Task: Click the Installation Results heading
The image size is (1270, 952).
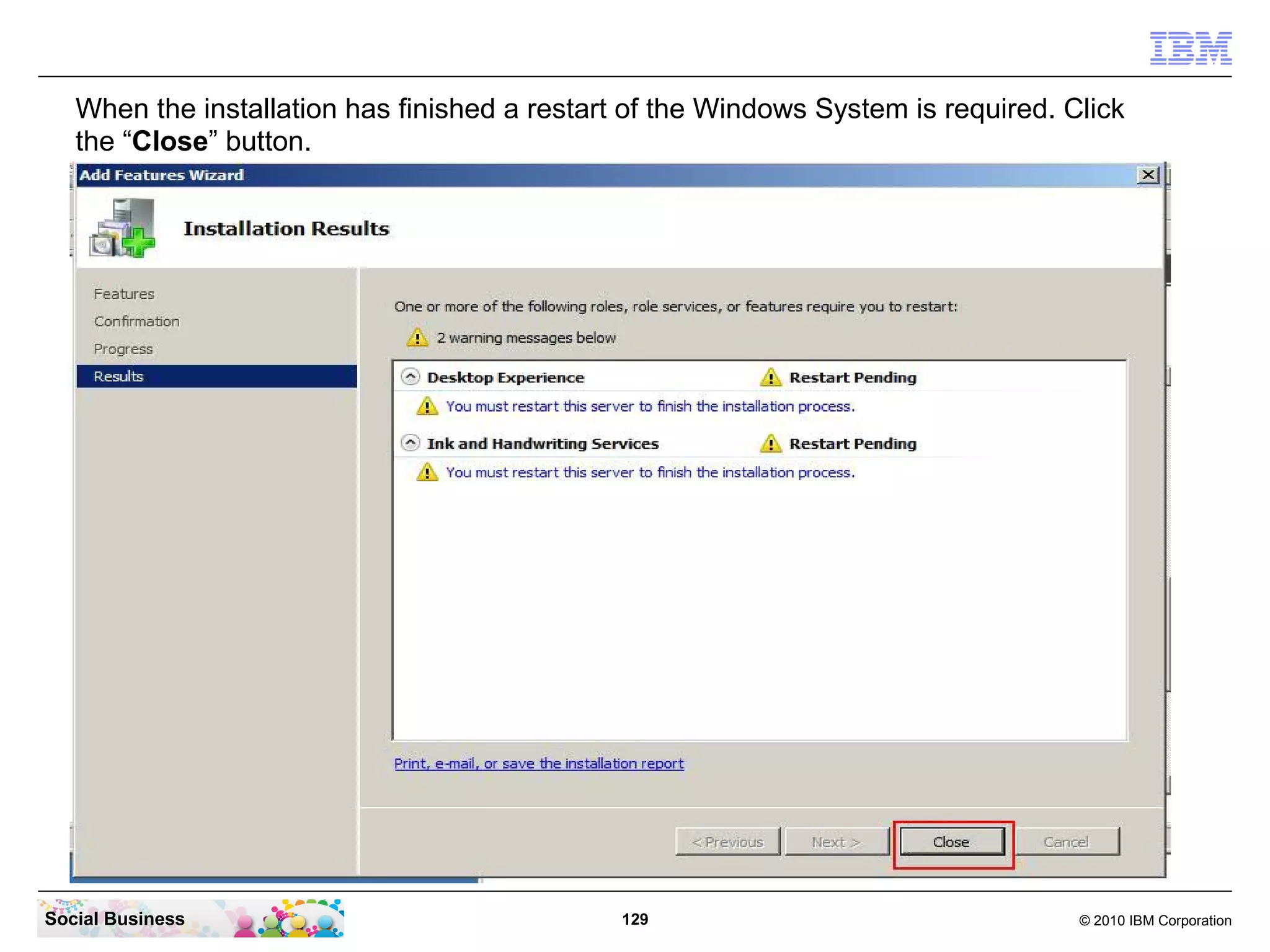Action: (286, 229)
